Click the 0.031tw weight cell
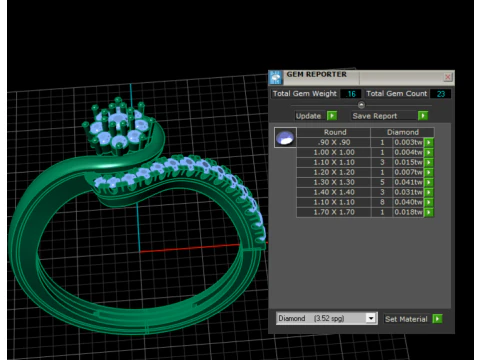This screenshot has height=360, width=480. pyautogui.click(x=408, y=192)
